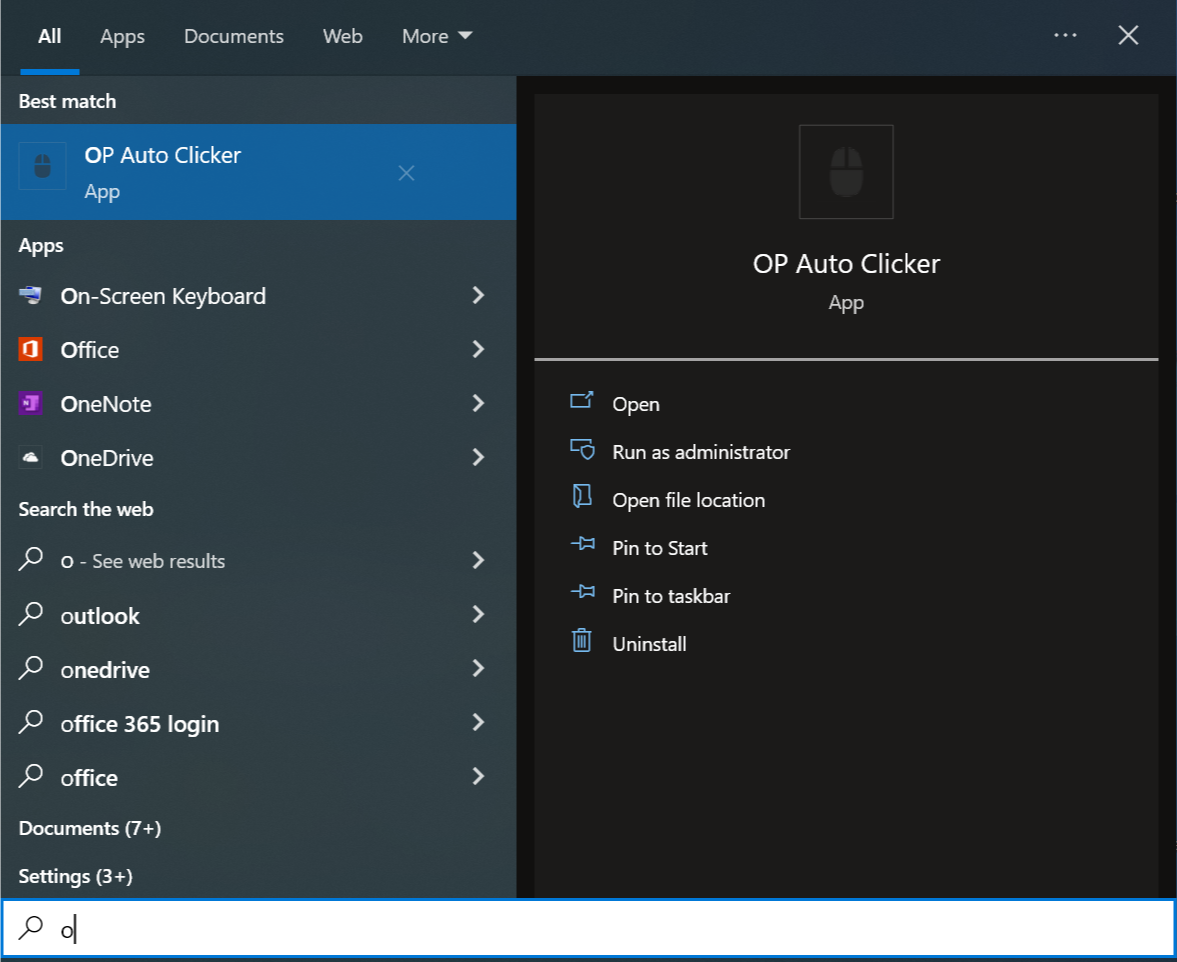The width and height of the screenshot is (1177, 962).
Task: Click the OP Auto Clicker mouse icon preview
Action: [x=845, y=171]
